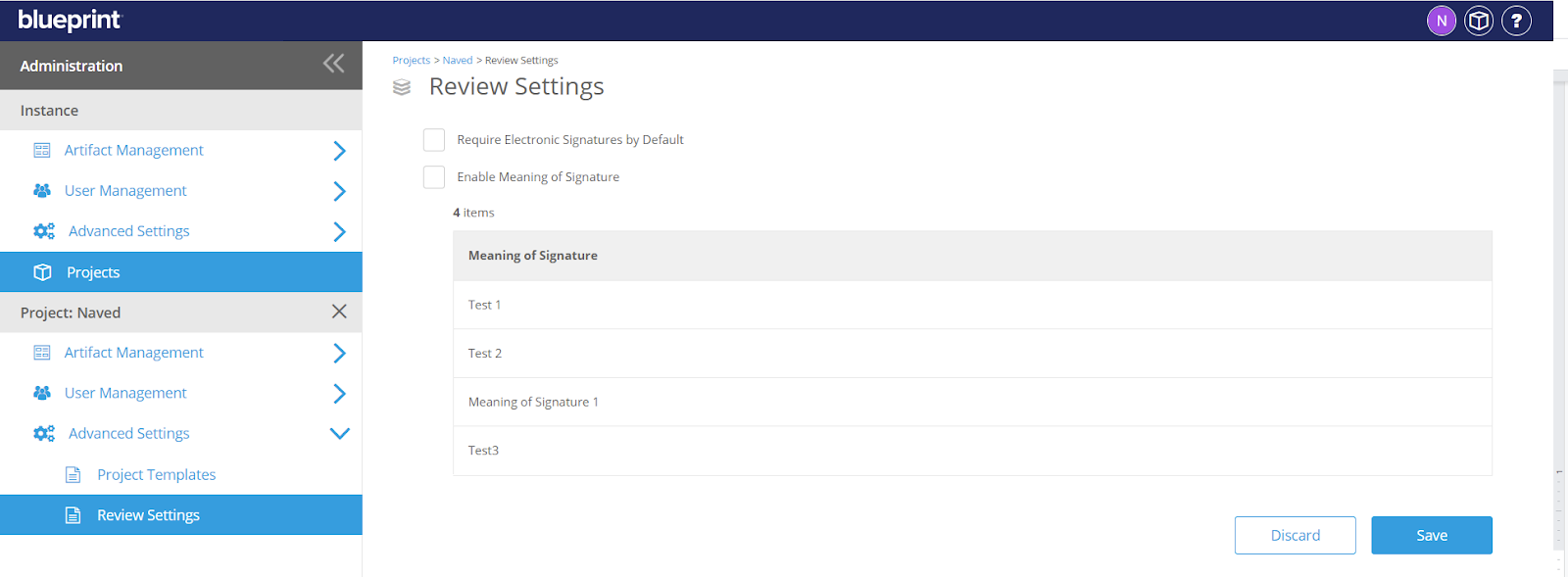This screenshot has height=577, width=1568.
Task: Click the help question mark icon
Action: tap(1516, 21)
